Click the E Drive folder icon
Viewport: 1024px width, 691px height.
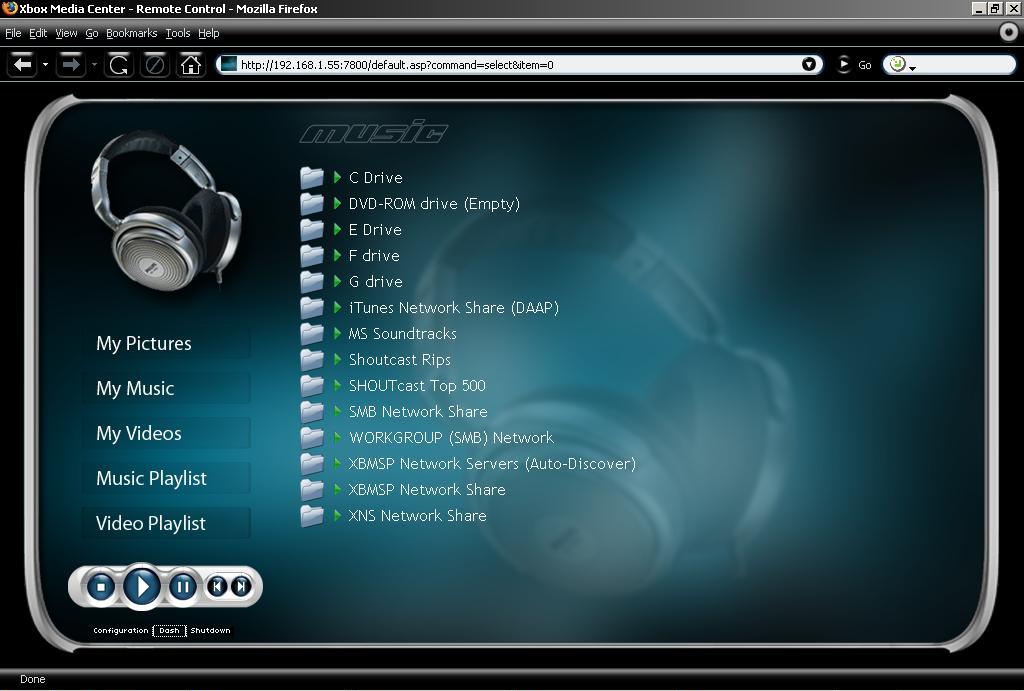coord(312,229)
